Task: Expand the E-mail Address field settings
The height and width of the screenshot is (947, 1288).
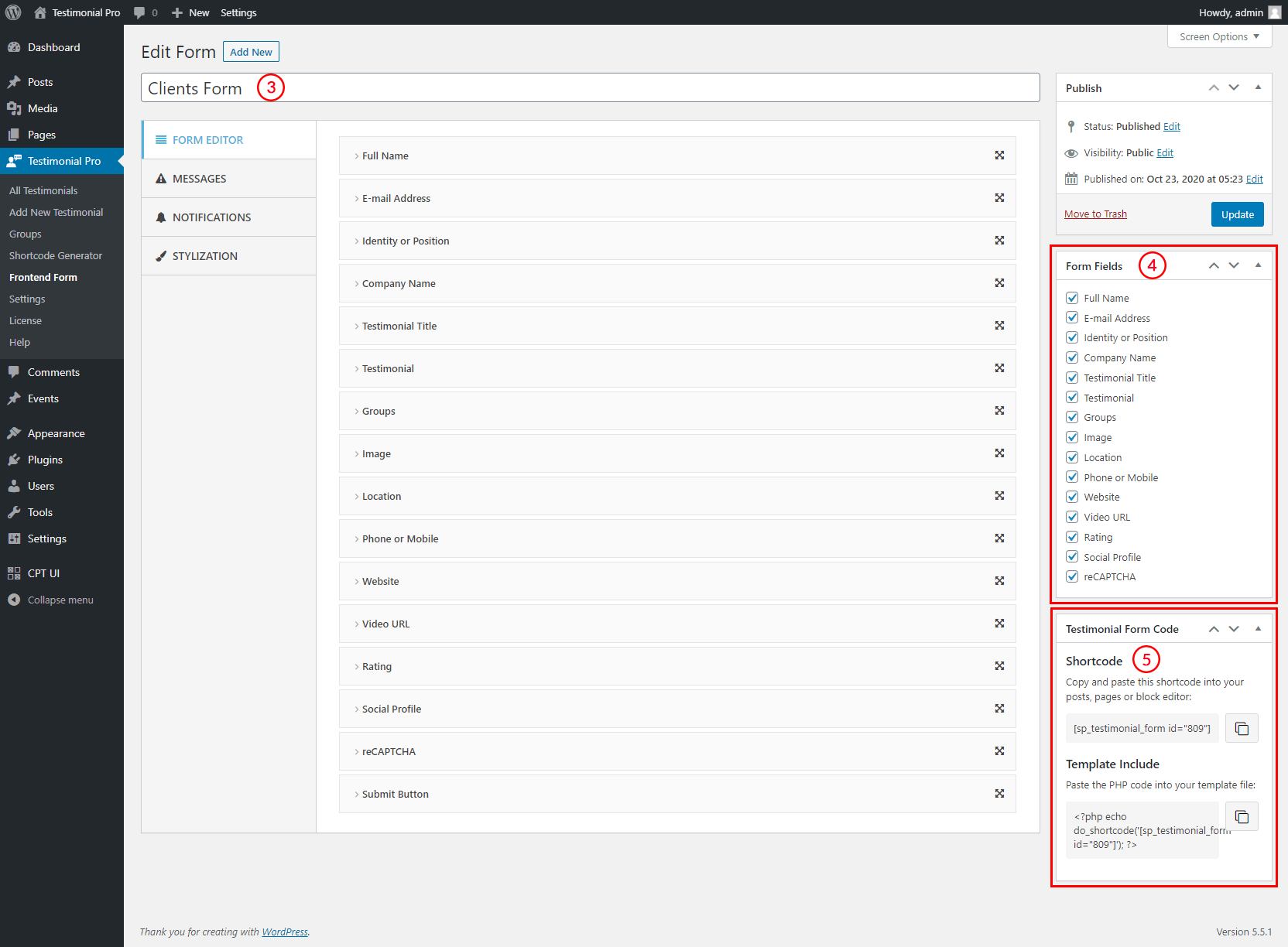Action: click(x=396, y=198)
